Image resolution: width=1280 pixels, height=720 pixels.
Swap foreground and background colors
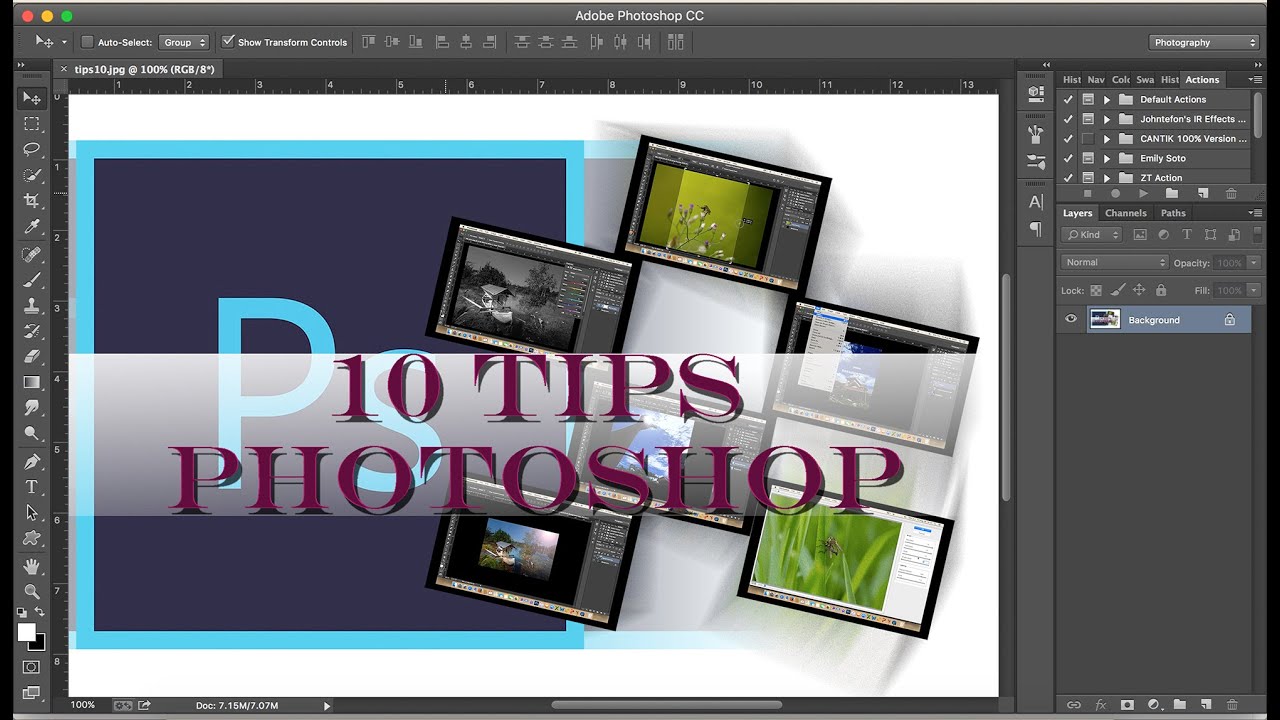coord(40,612)
